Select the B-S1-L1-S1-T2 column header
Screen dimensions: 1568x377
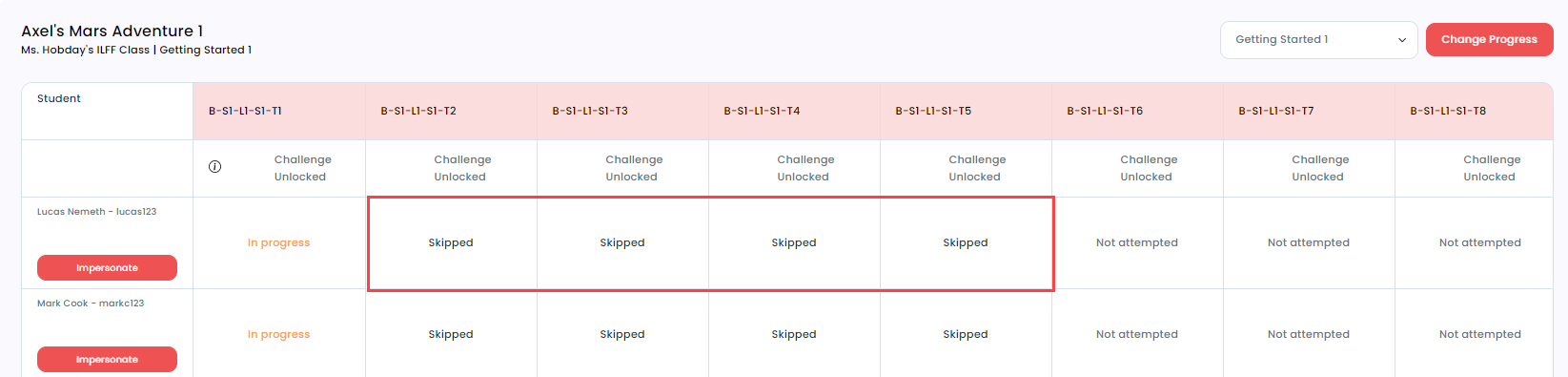[418, 111]
